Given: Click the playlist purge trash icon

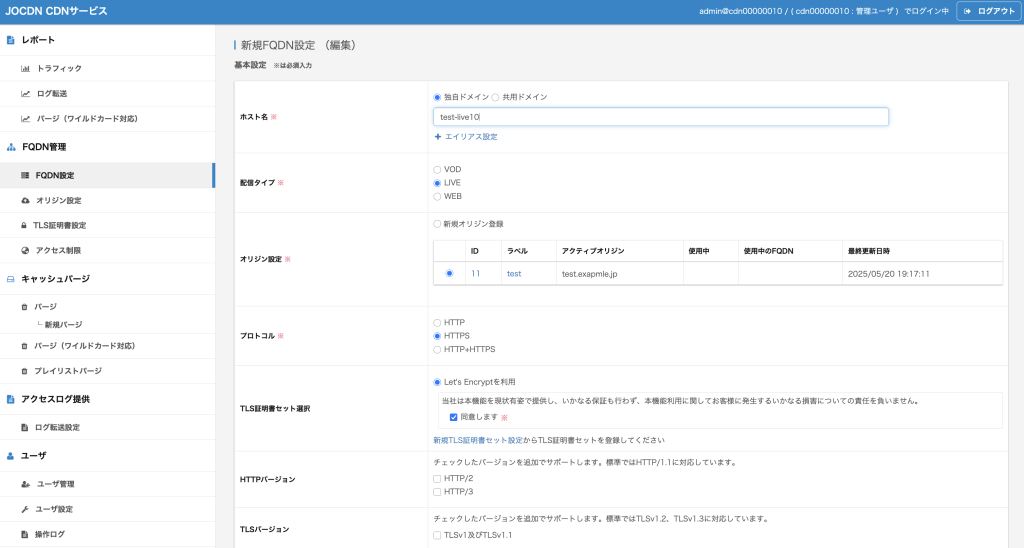Looking at the screenshot, I should 24,371.
